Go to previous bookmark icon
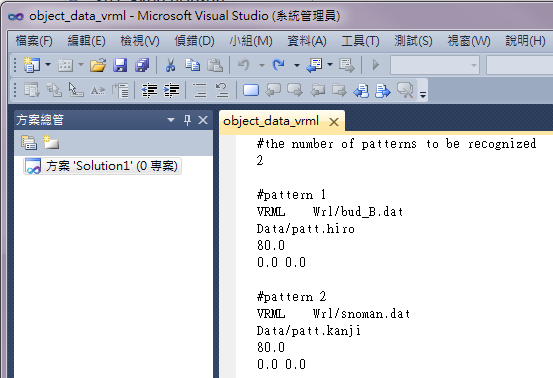Screen dimensions: 553x378 (273, 90)
